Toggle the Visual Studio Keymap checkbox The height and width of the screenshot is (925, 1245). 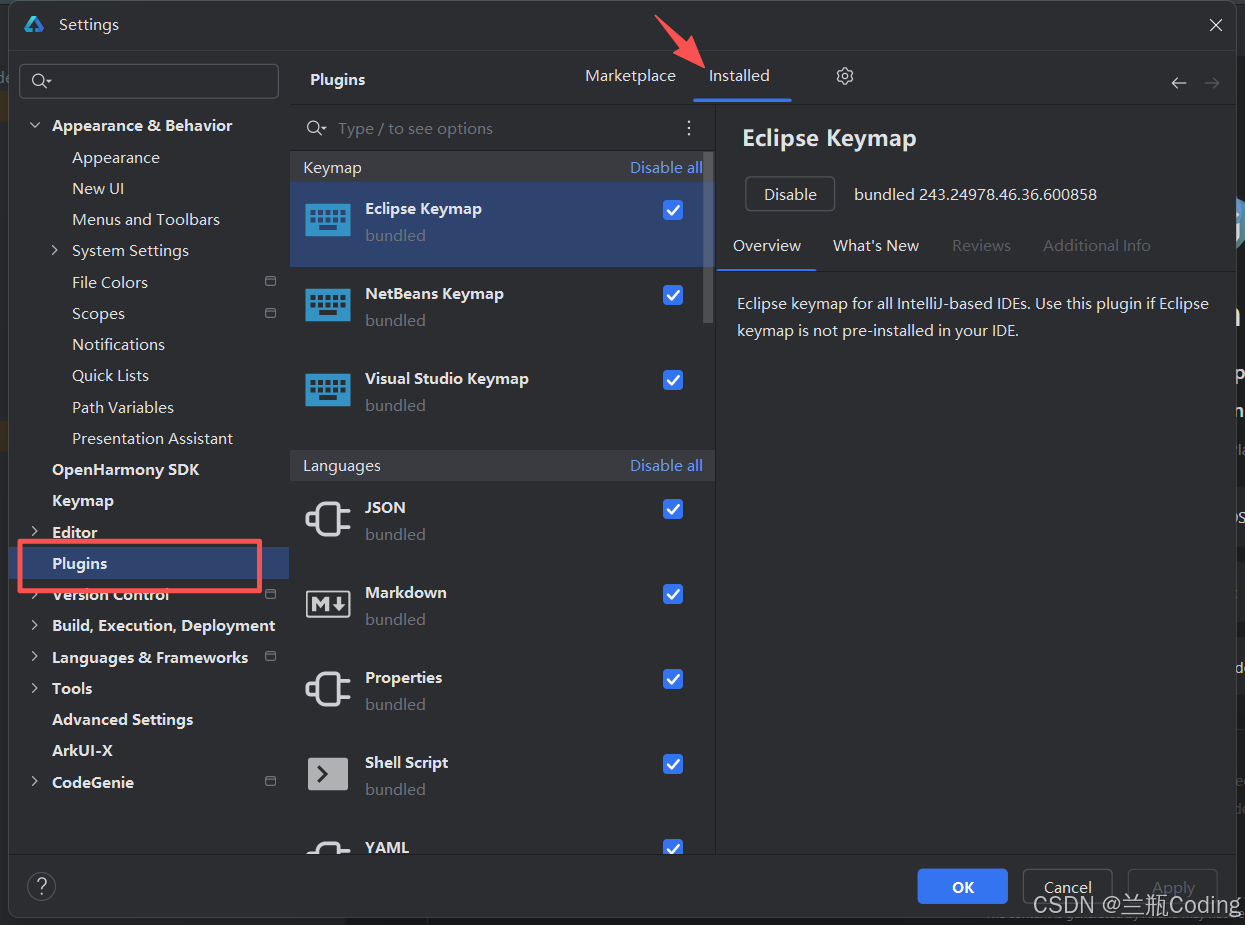[x=673, y=380]
